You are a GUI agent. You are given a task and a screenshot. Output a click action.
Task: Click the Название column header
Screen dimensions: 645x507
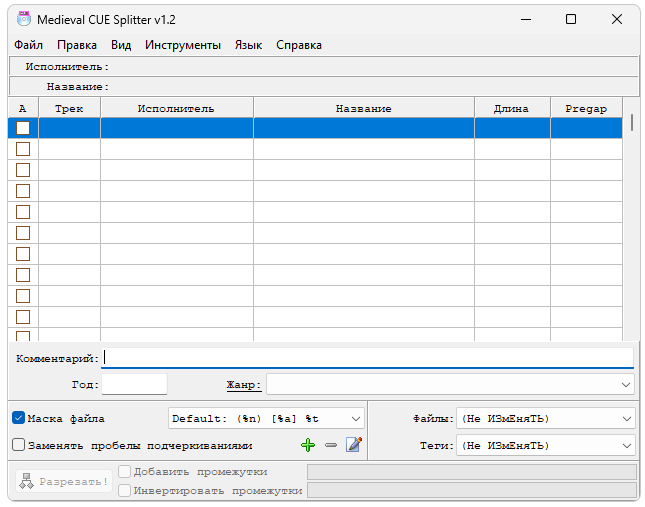coord(364,109)
